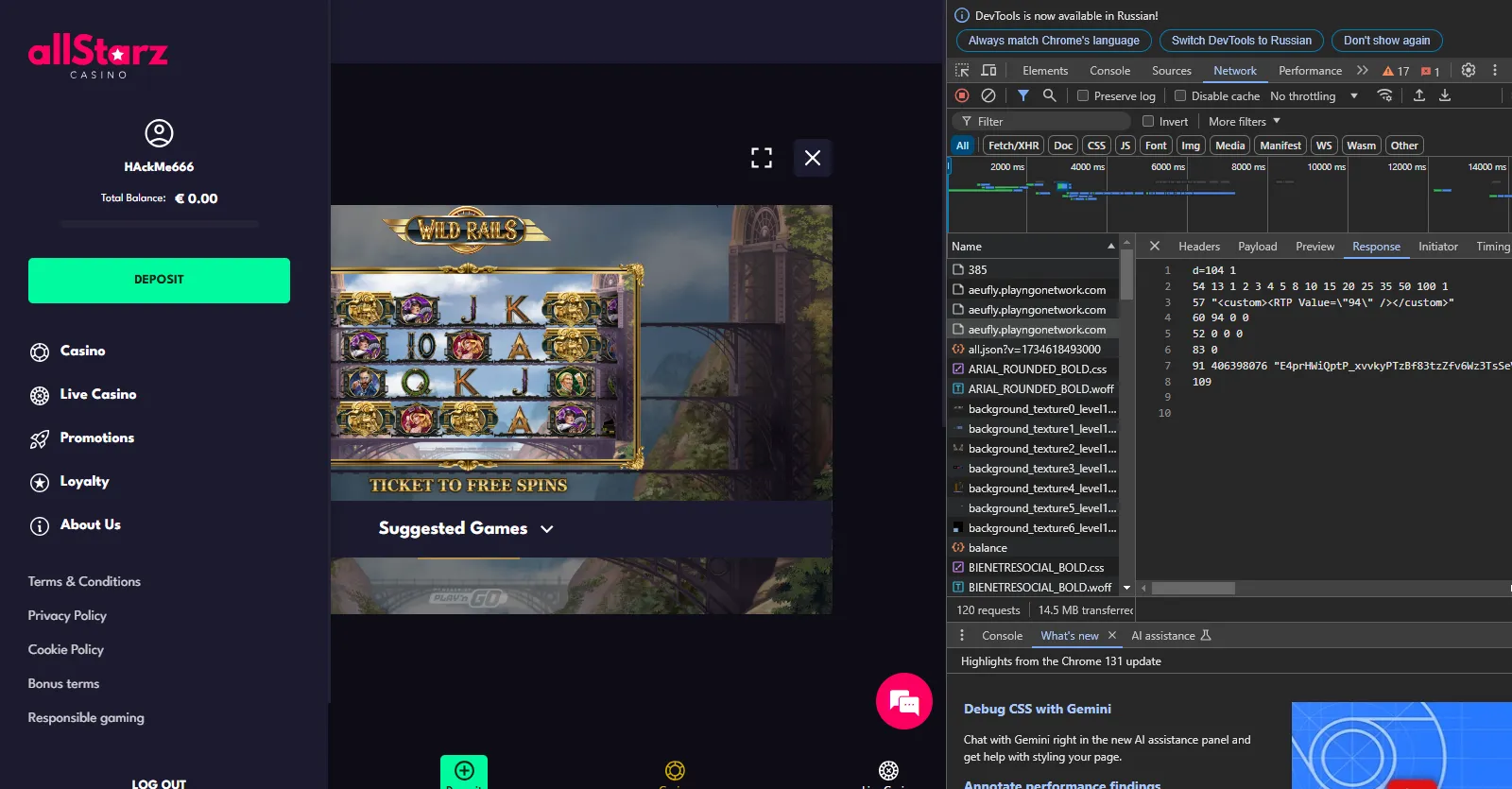Open the Initiator tab of request
The width and height of the screenshot is (1512, 789).
tap(1437, 247)
